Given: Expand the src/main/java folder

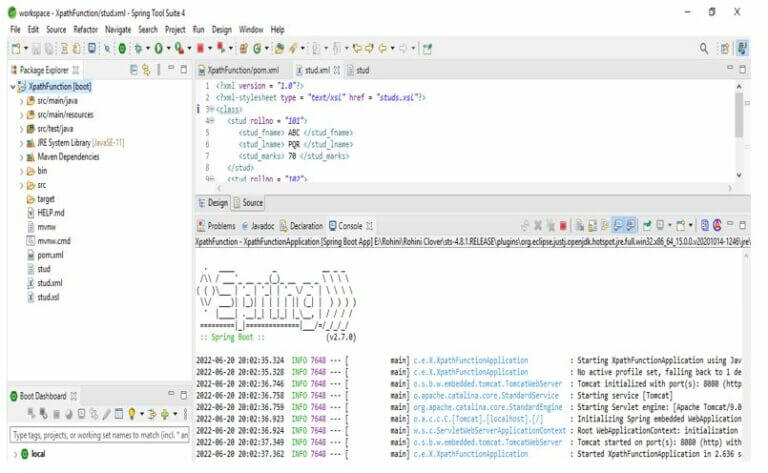Looking at the screenshot, I should [x=22, y=101].
